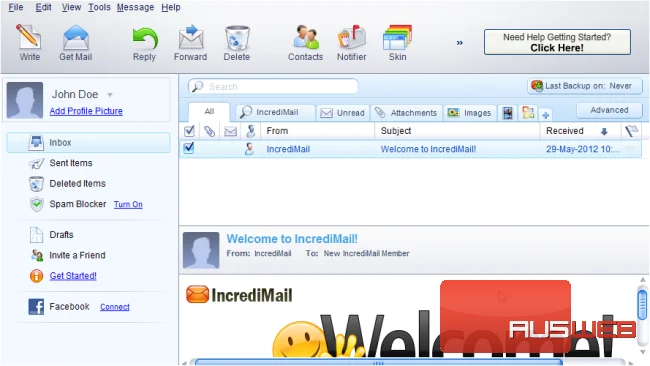Switch to the All tab
The height and width of the screenshot is (366, 650).
pos(209,111)
